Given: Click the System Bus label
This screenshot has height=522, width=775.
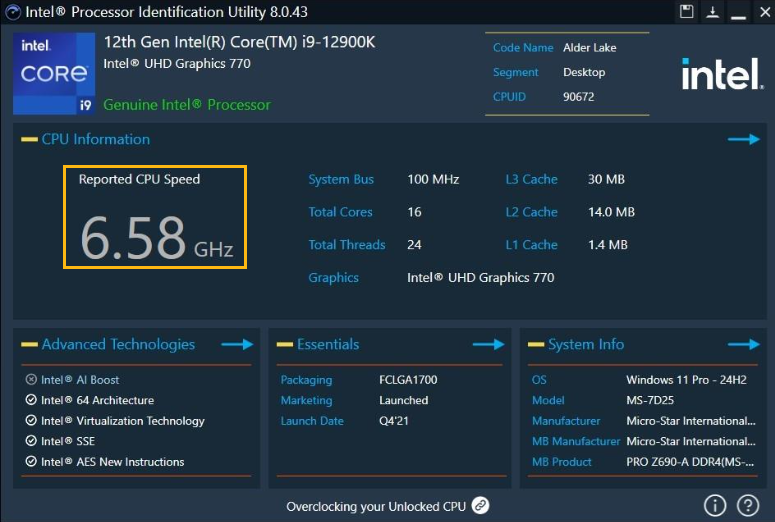Looking at the screenshot, I should [341, 179].
